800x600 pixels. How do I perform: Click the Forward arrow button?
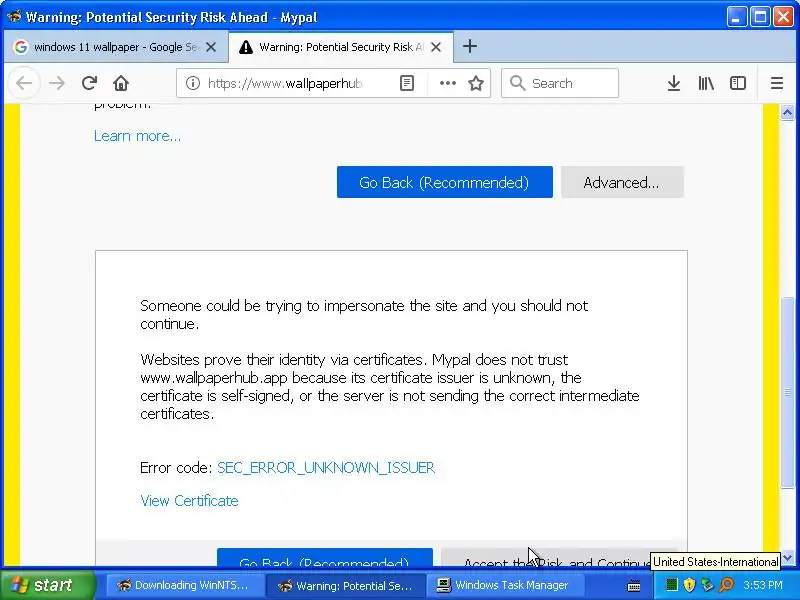tap(57, 83)
